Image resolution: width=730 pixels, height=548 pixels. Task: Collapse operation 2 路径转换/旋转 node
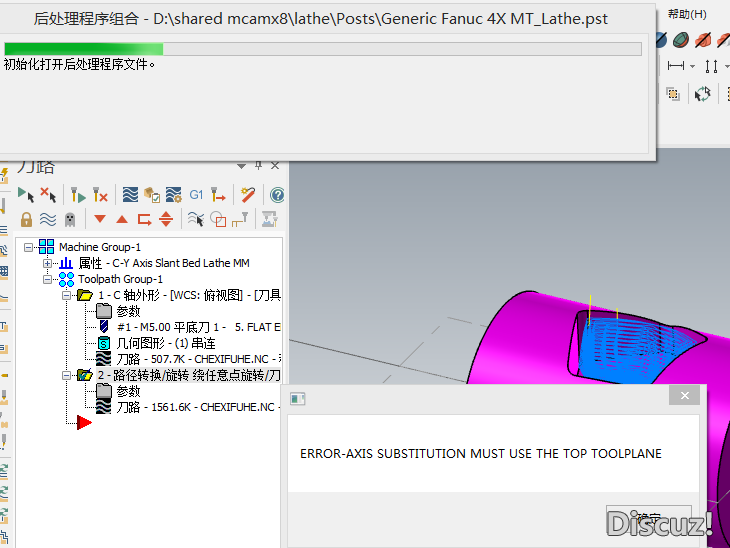[x=67, y=375]
